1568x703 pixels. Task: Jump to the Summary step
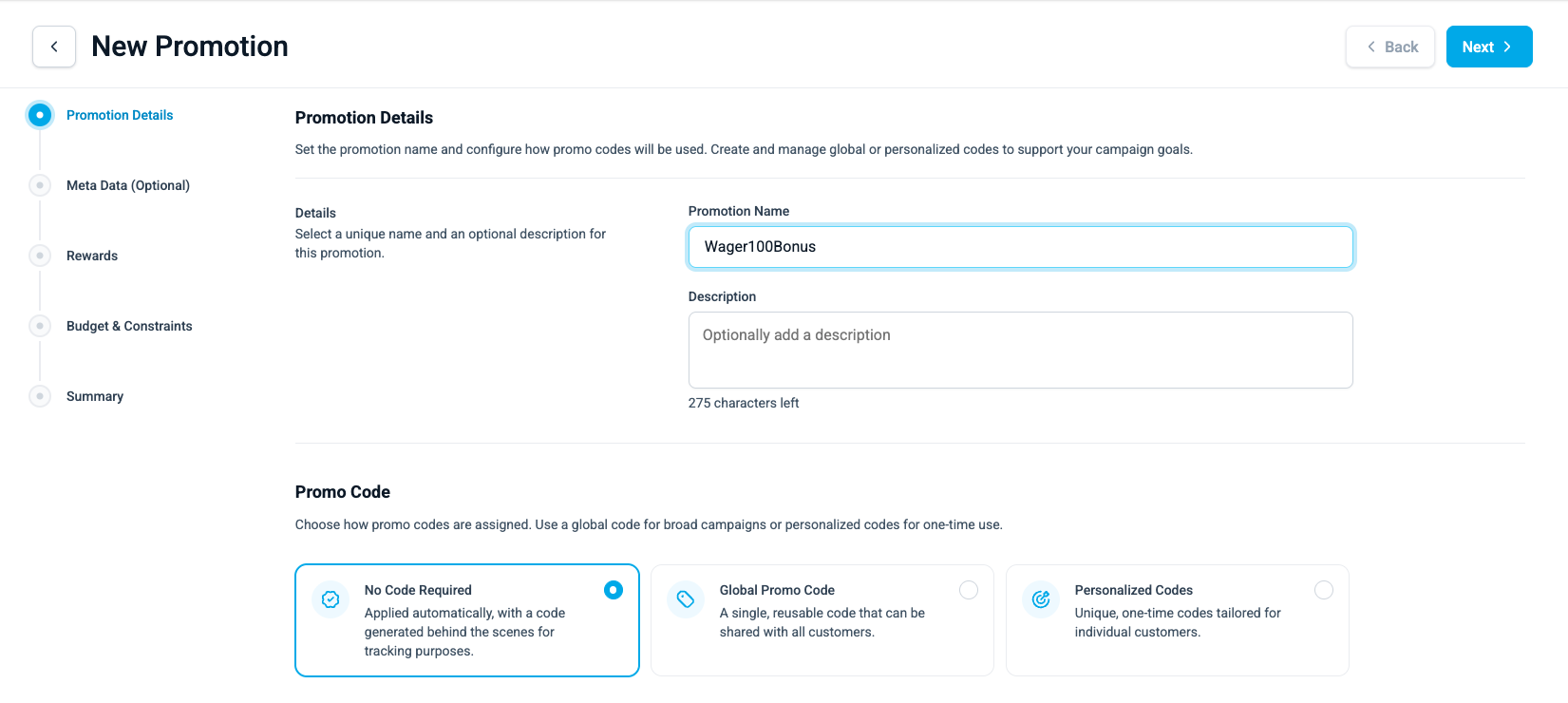point(95,396)
